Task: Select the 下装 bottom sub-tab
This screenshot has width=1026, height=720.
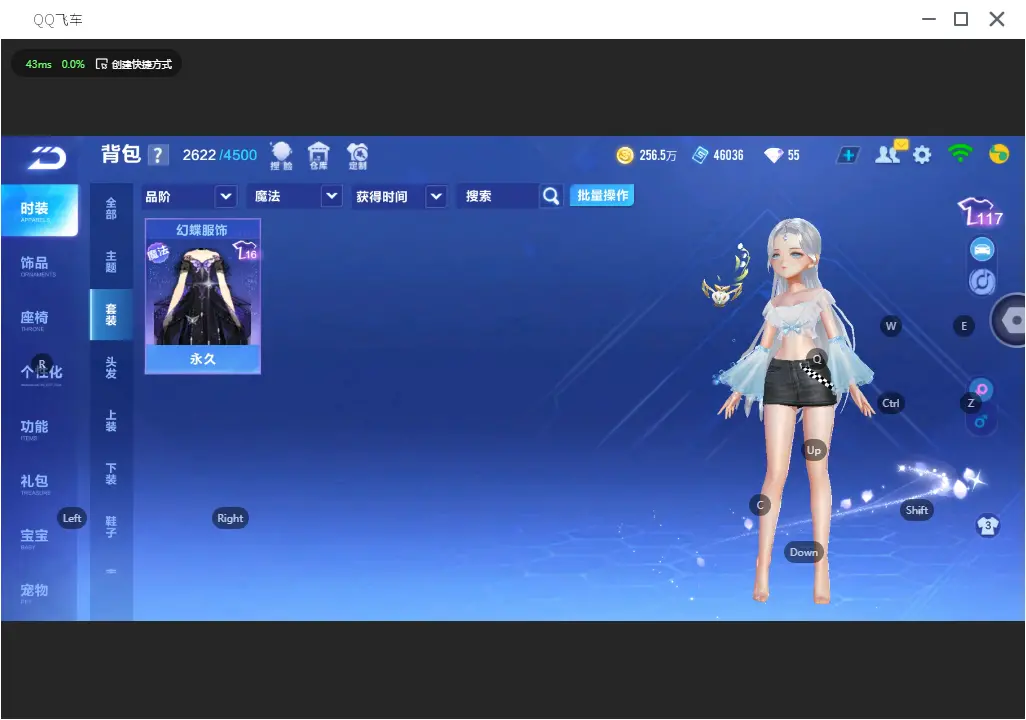Action: (111, 474)
